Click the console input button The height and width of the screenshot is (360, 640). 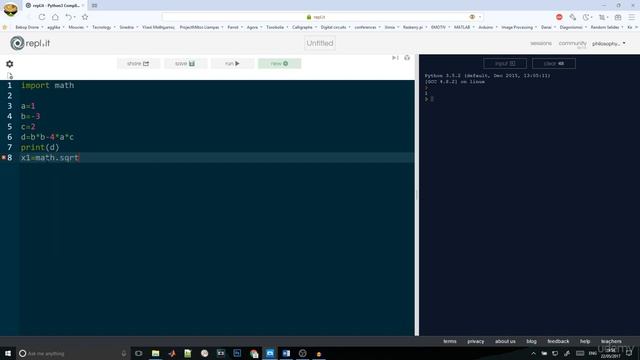pos(505,64)
